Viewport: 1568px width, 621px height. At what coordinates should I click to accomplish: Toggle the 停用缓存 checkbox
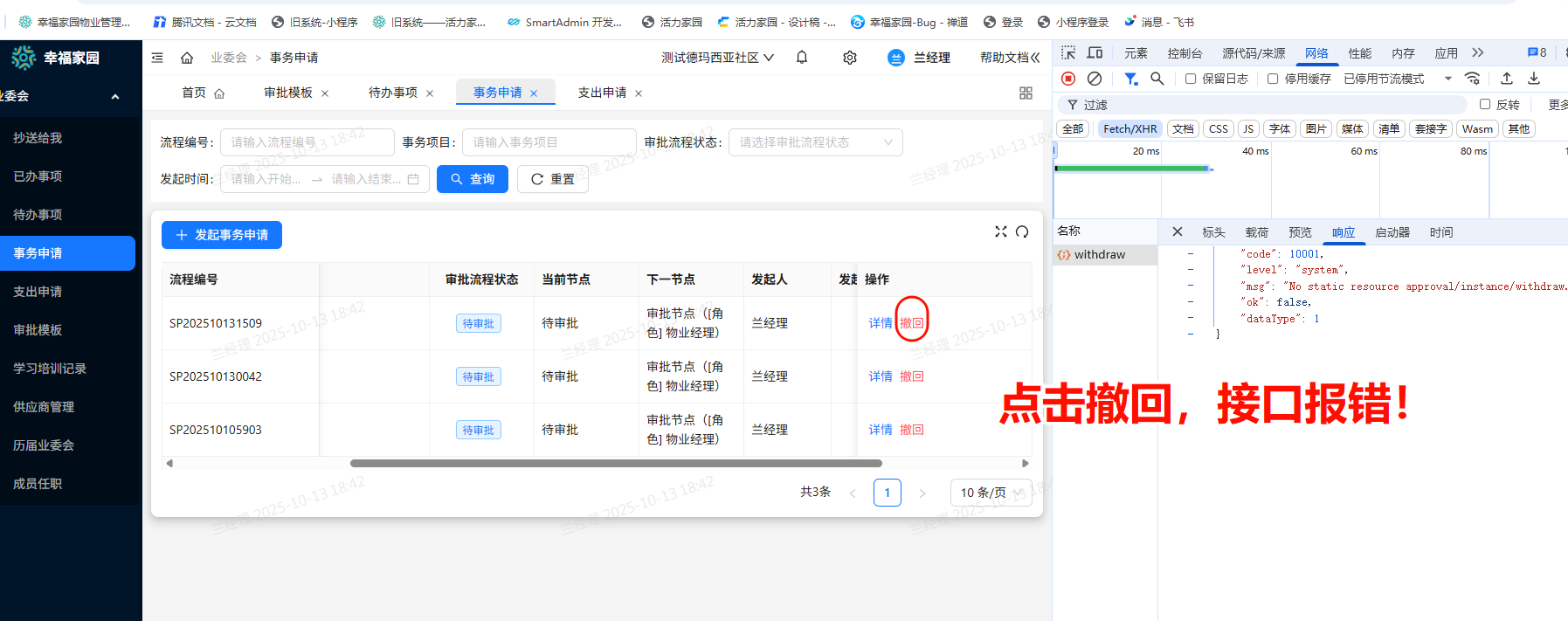[1273, 79]
